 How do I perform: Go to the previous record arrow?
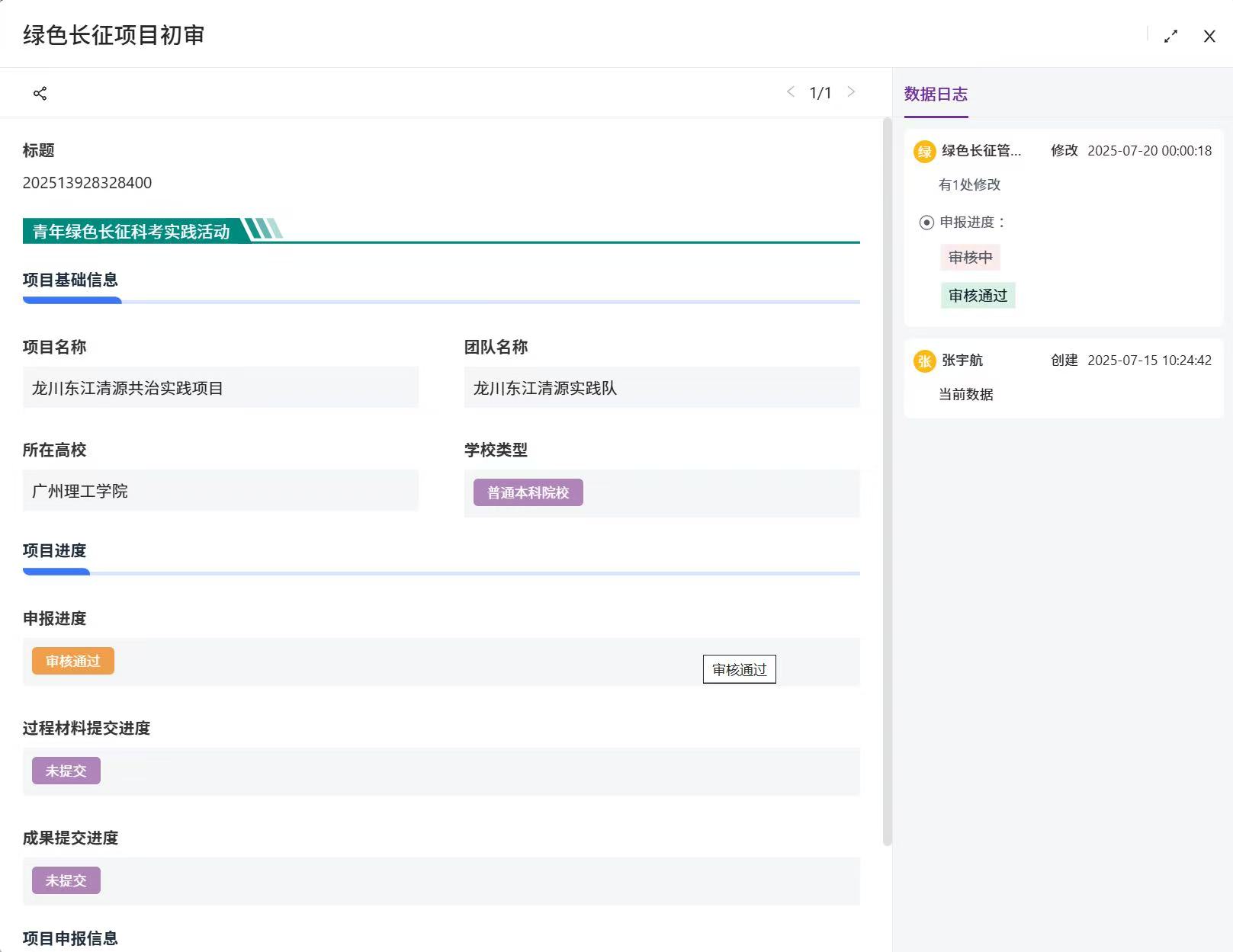point(791,92)
